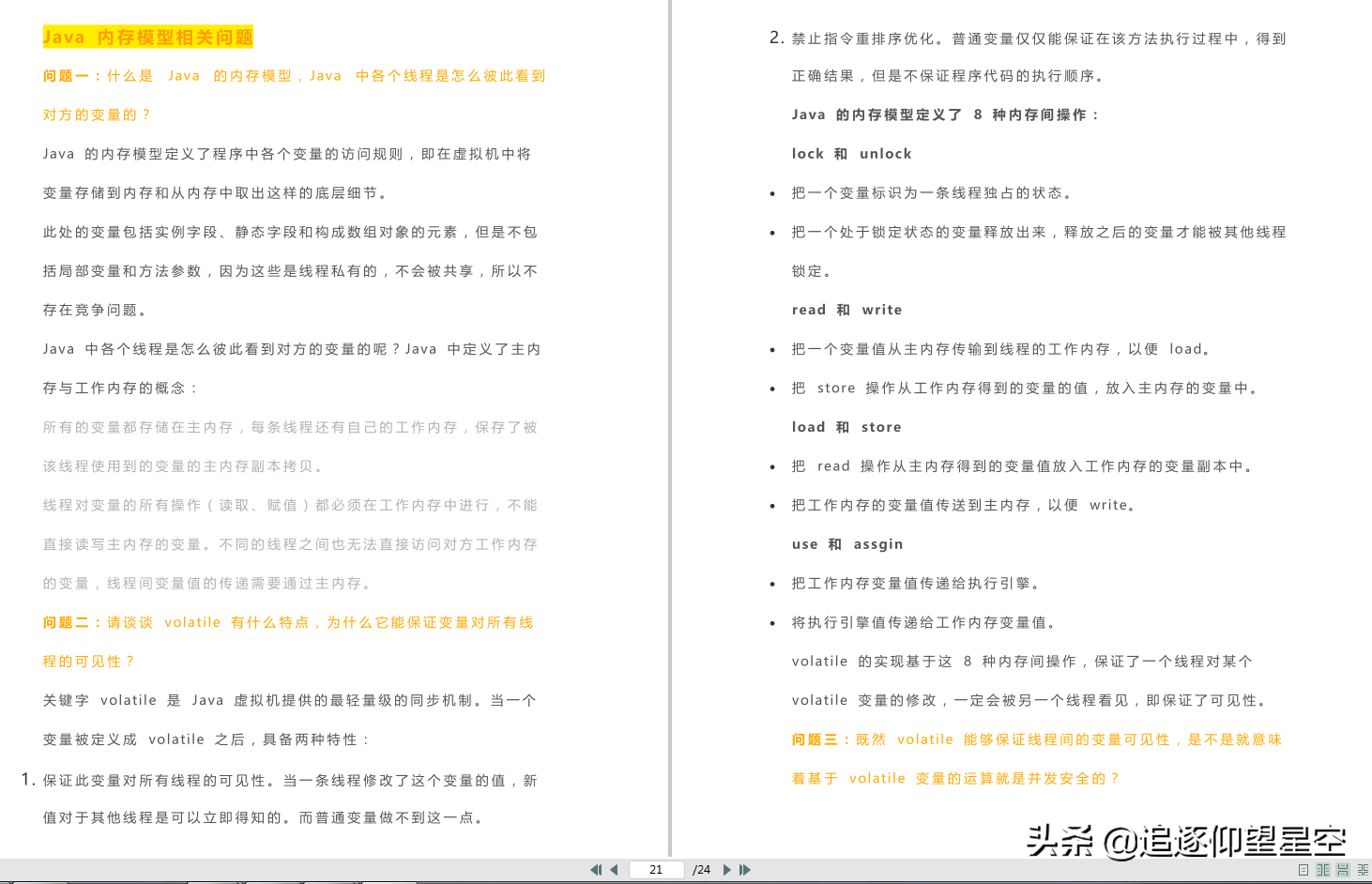Go to the previous page
The width and height of the screenshot is (1372, 884).
click(x=615, y=870)
